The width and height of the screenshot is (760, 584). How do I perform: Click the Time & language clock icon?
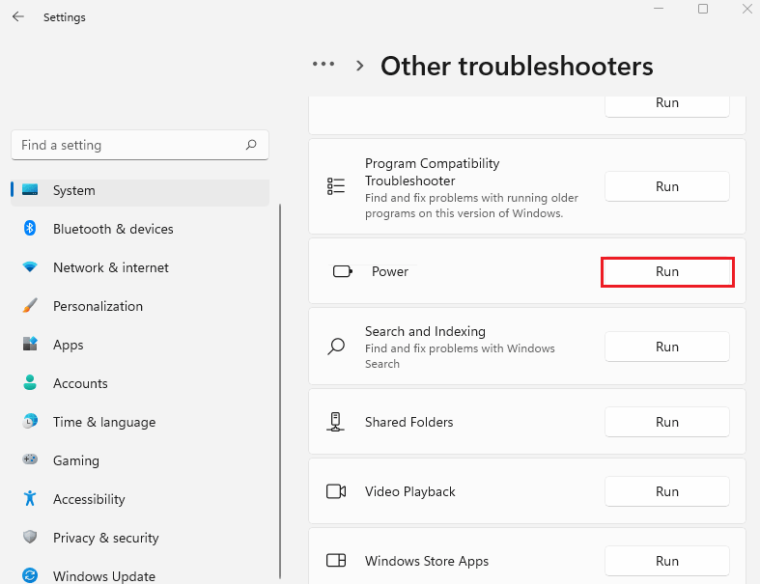[30, 421]
